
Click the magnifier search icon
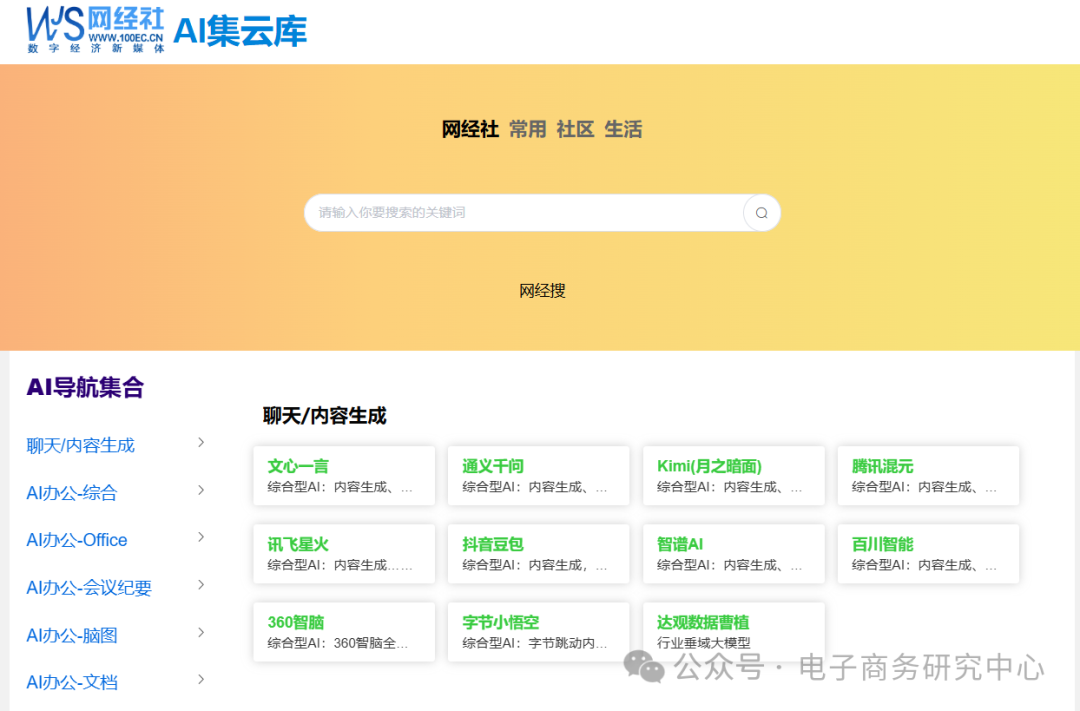coord(761,213)
